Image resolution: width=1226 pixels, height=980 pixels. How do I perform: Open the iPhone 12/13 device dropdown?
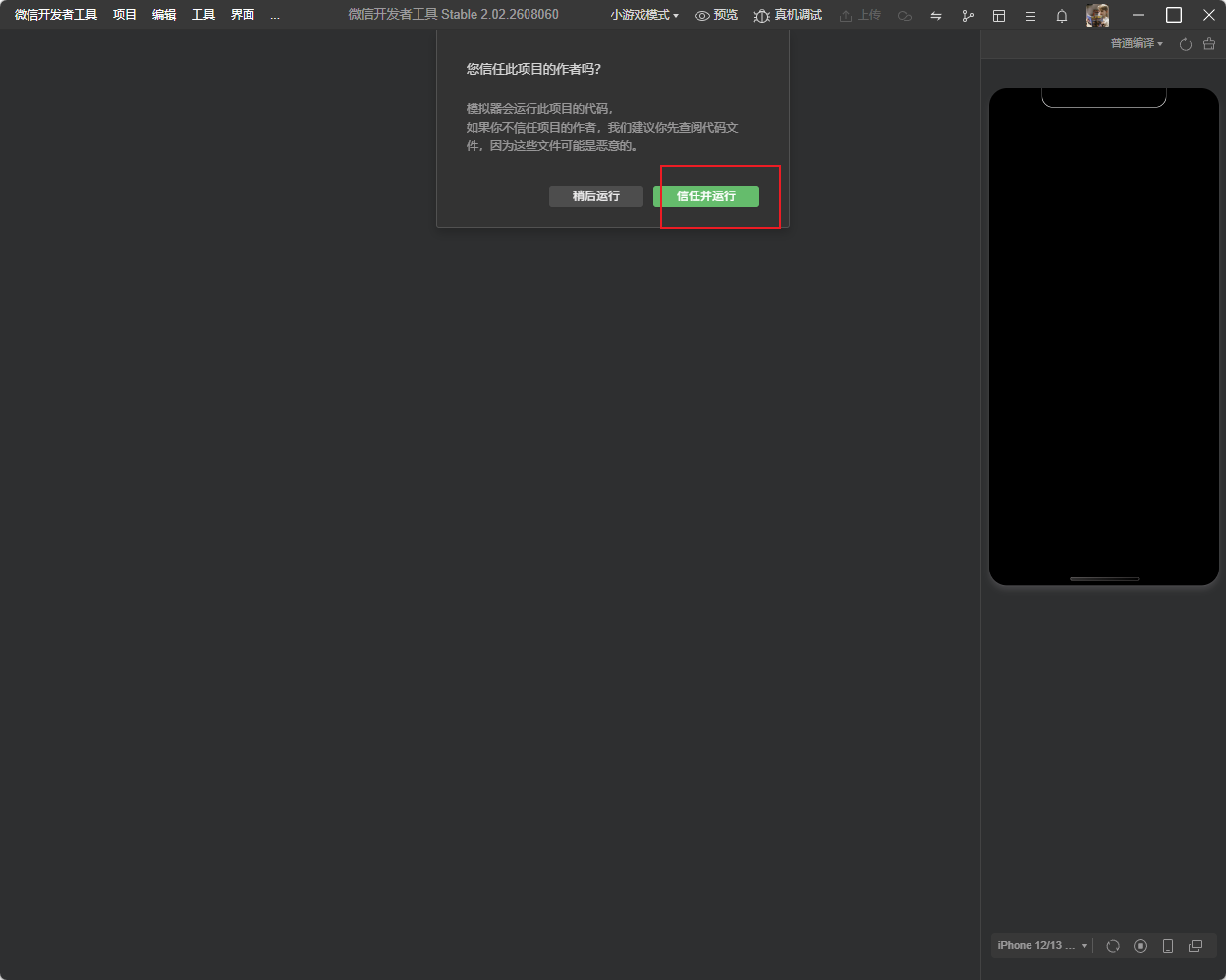click(1042, 946)
